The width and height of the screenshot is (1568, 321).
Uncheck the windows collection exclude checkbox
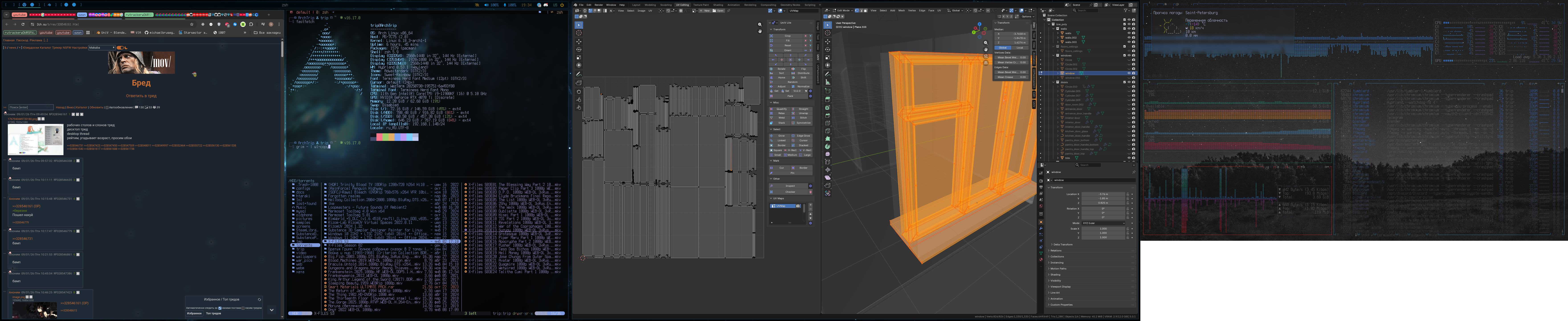coord(1124,56)
